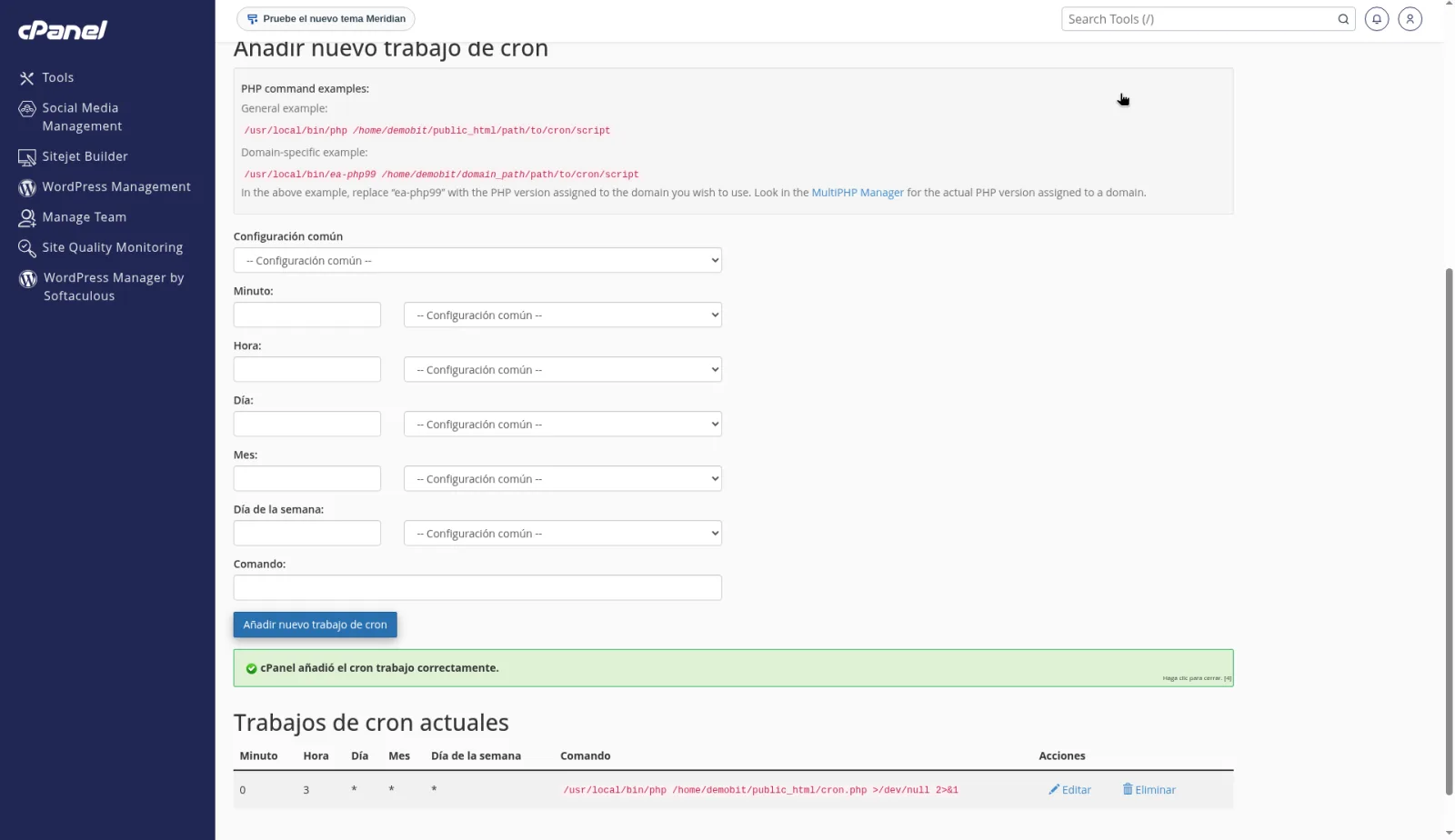Click Pruebe el nuevo tema Meridian

tap(326, 19)
